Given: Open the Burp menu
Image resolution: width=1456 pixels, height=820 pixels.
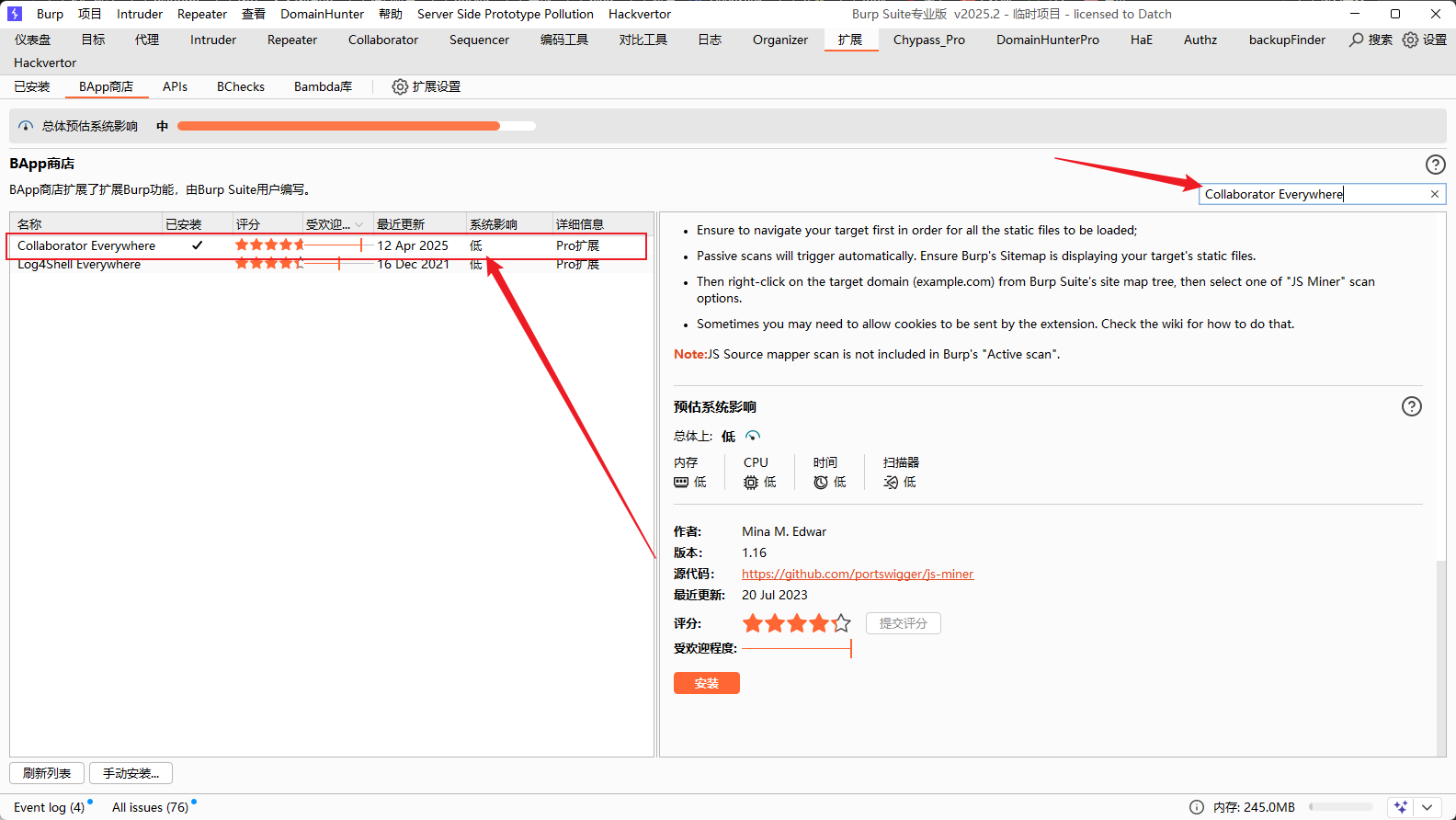Looking at the screenshot, I should tap(50, 14).
